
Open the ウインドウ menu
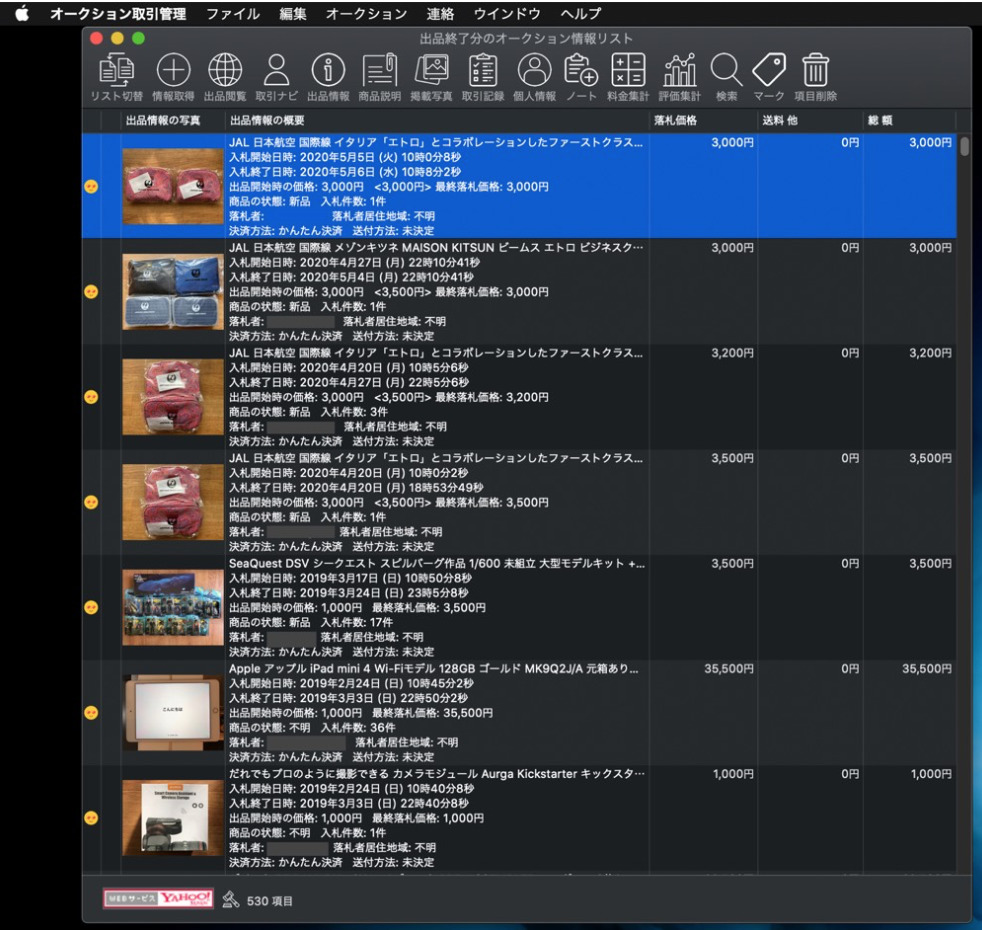click(x=507, y=14)
